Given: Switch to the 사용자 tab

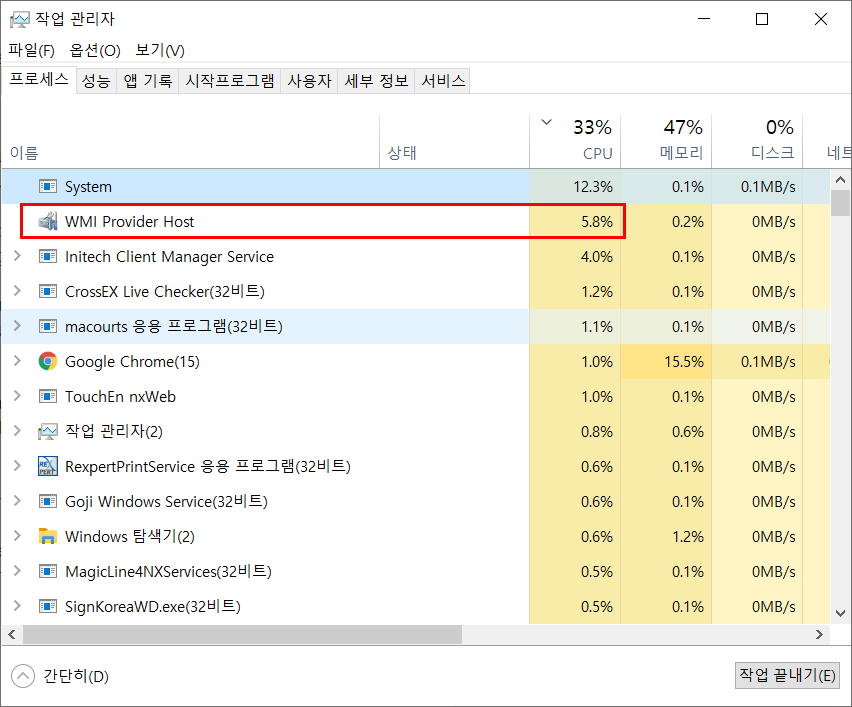Looking at the screenshot, I should (x=309, y=81).
